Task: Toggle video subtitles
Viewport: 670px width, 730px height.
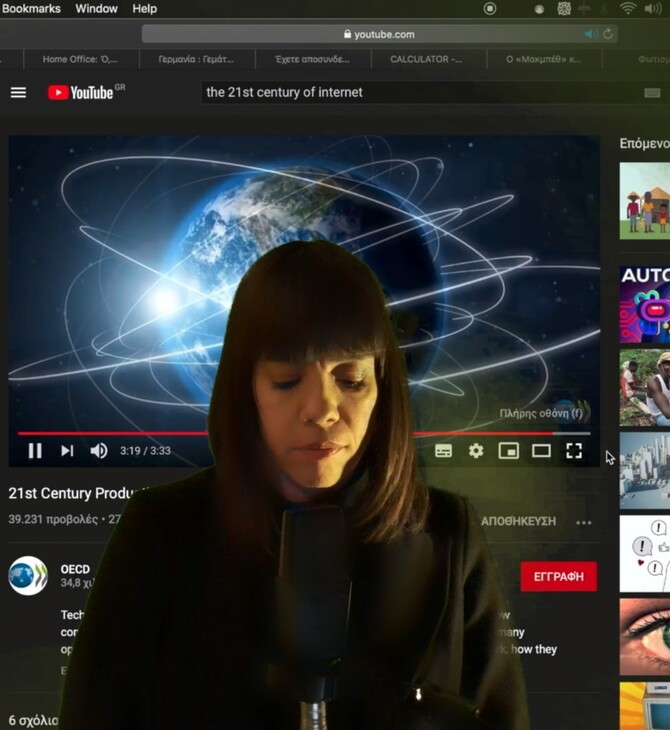Action: click(x=443, y=451)
